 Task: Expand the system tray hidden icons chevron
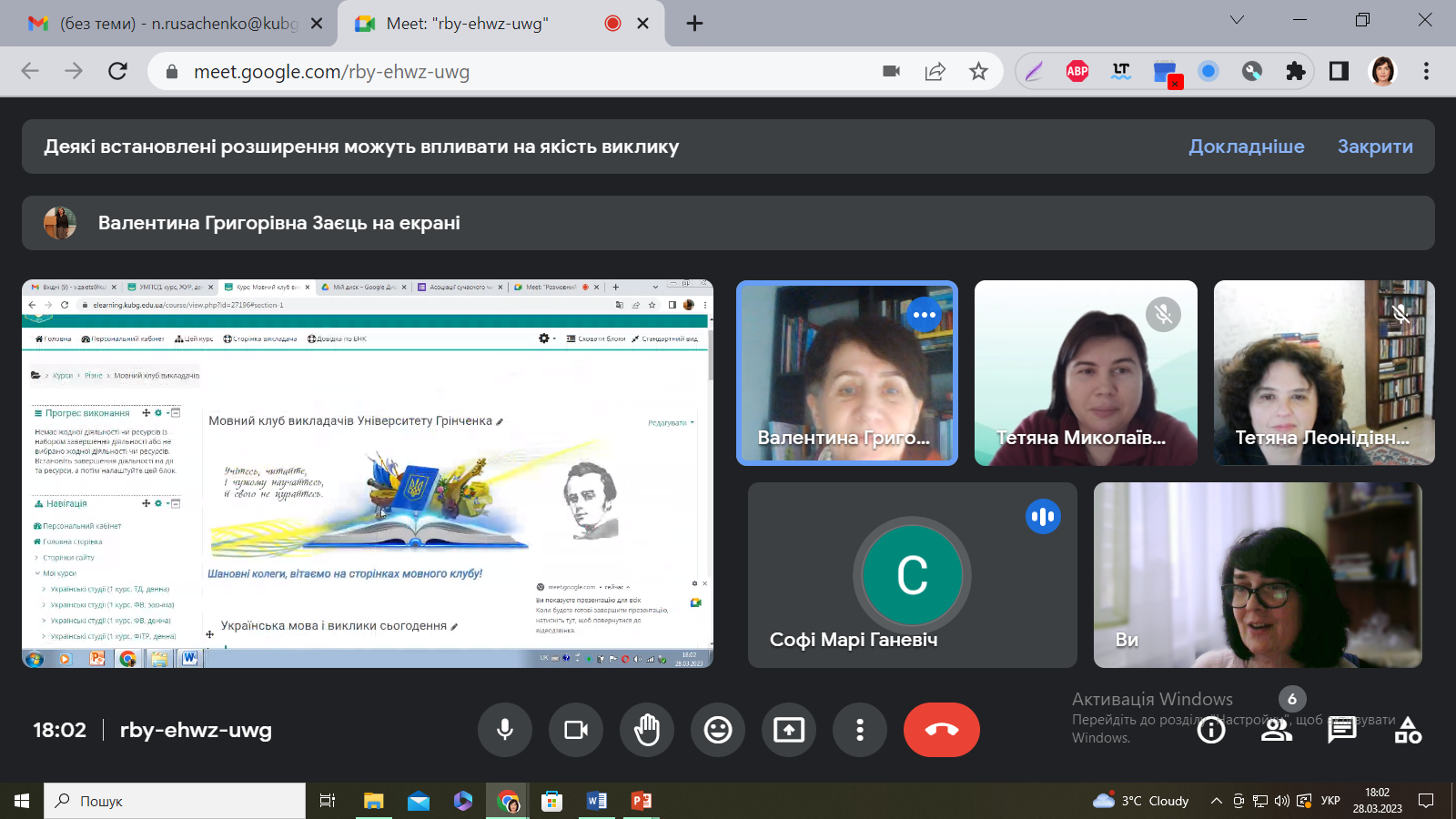point(1216,801)
